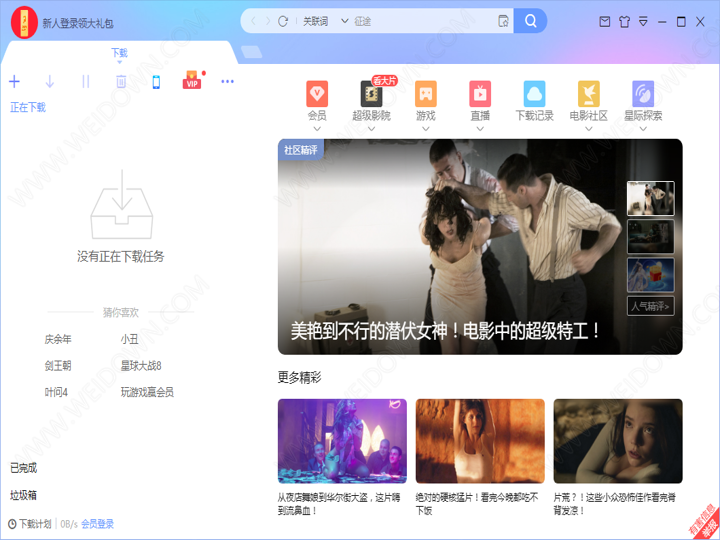Add a new download task with plus icon
720x540 pixels.
[x=14, y=82]
